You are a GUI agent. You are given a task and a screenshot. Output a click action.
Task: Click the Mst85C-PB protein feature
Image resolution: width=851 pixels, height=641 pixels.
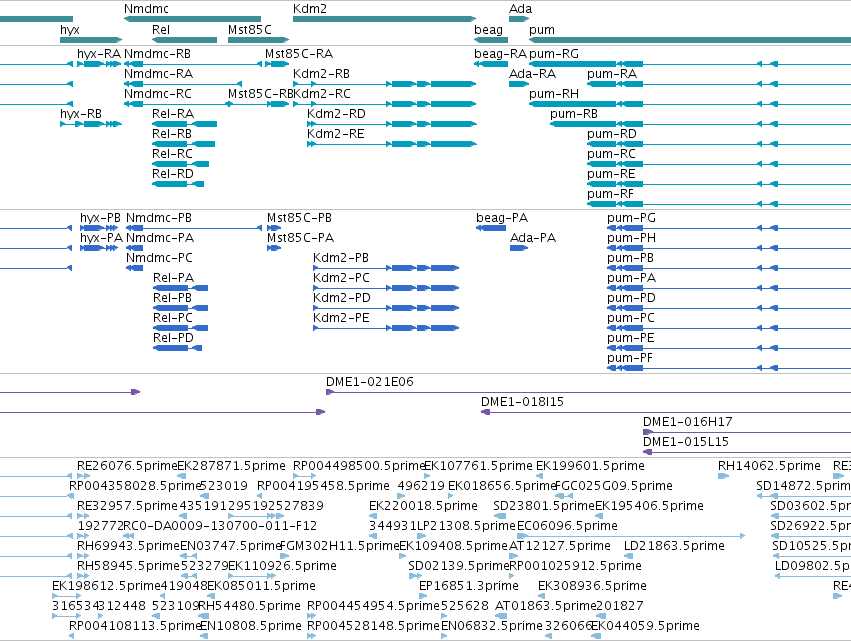click(274, 228)
